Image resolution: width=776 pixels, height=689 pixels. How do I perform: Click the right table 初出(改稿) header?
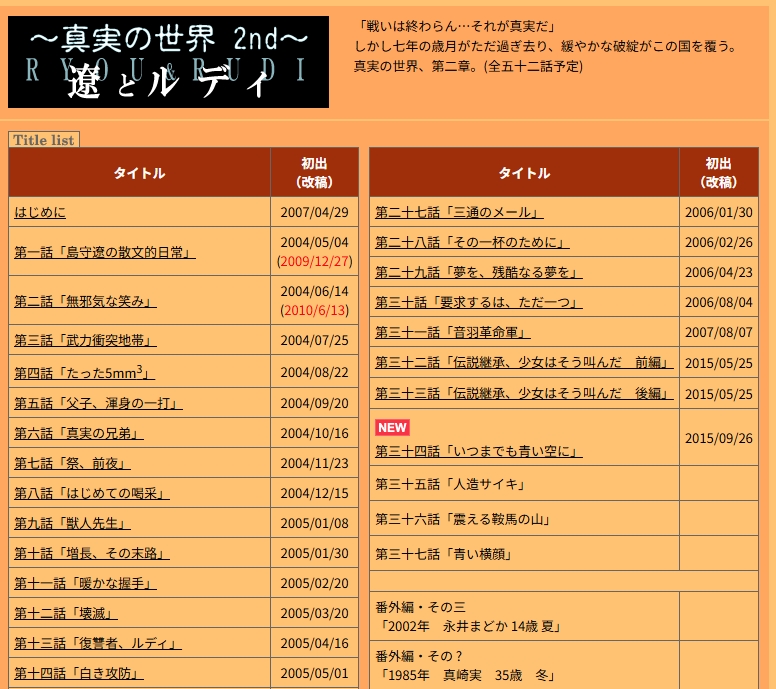719,173
